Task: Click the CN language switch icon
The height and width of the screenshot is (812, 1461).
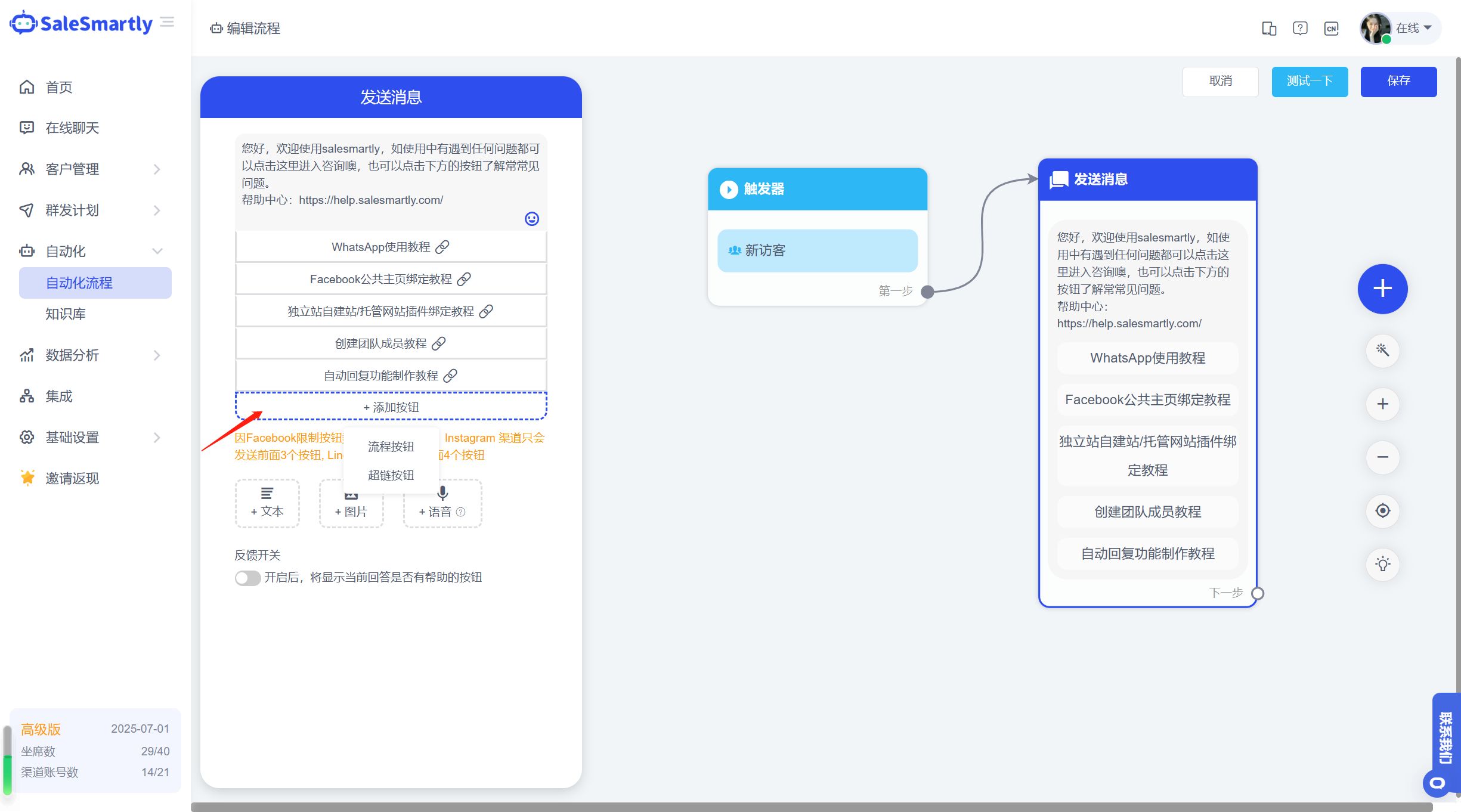Action: tap(1331, 28)
